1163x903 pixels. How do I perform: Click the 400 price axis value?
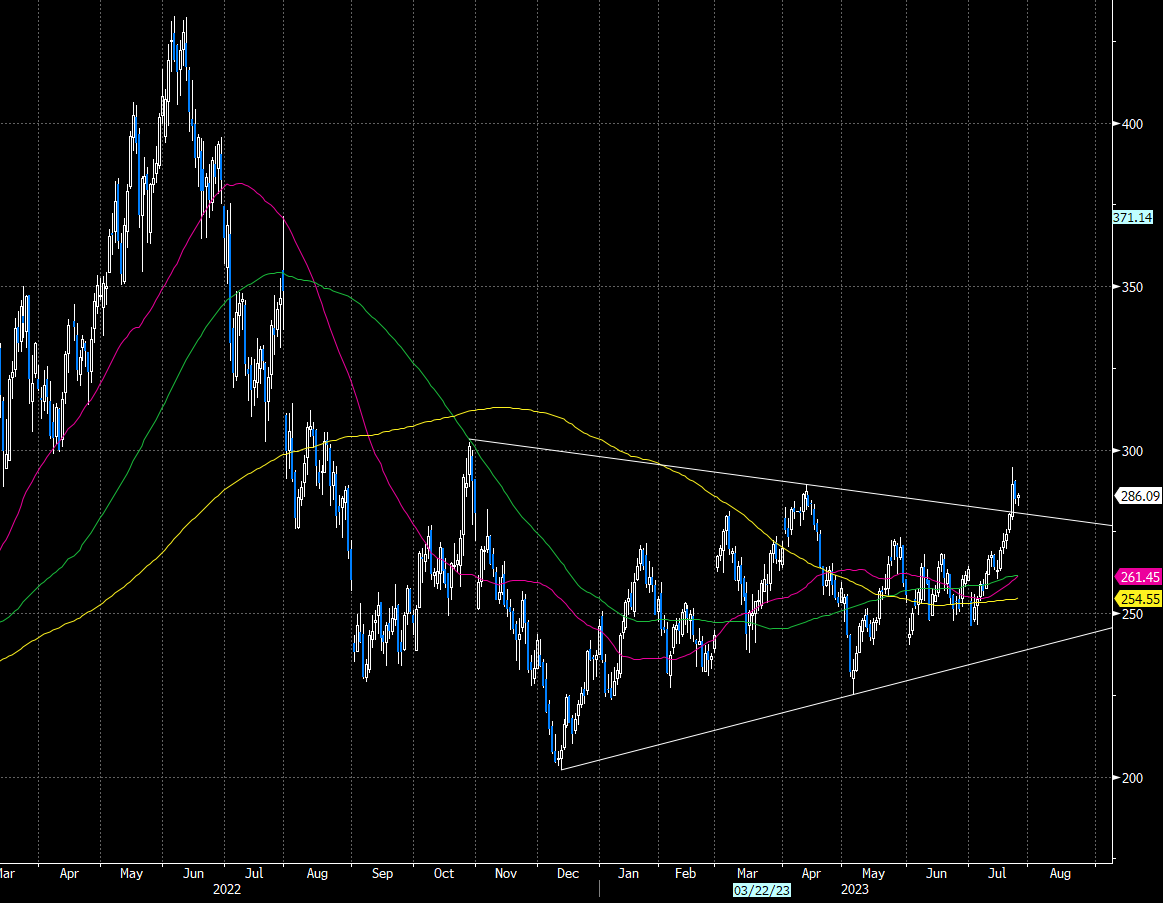coord(1133,124)
